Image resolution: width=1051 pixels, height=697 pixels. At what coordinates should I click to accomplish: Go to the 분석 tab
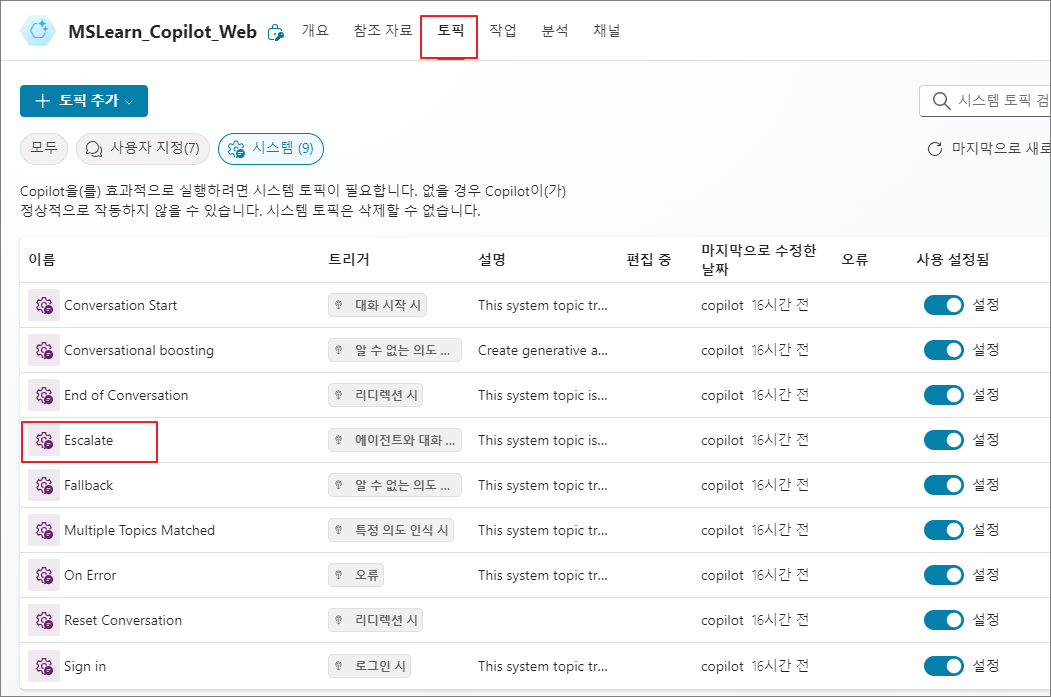(555, 30)
